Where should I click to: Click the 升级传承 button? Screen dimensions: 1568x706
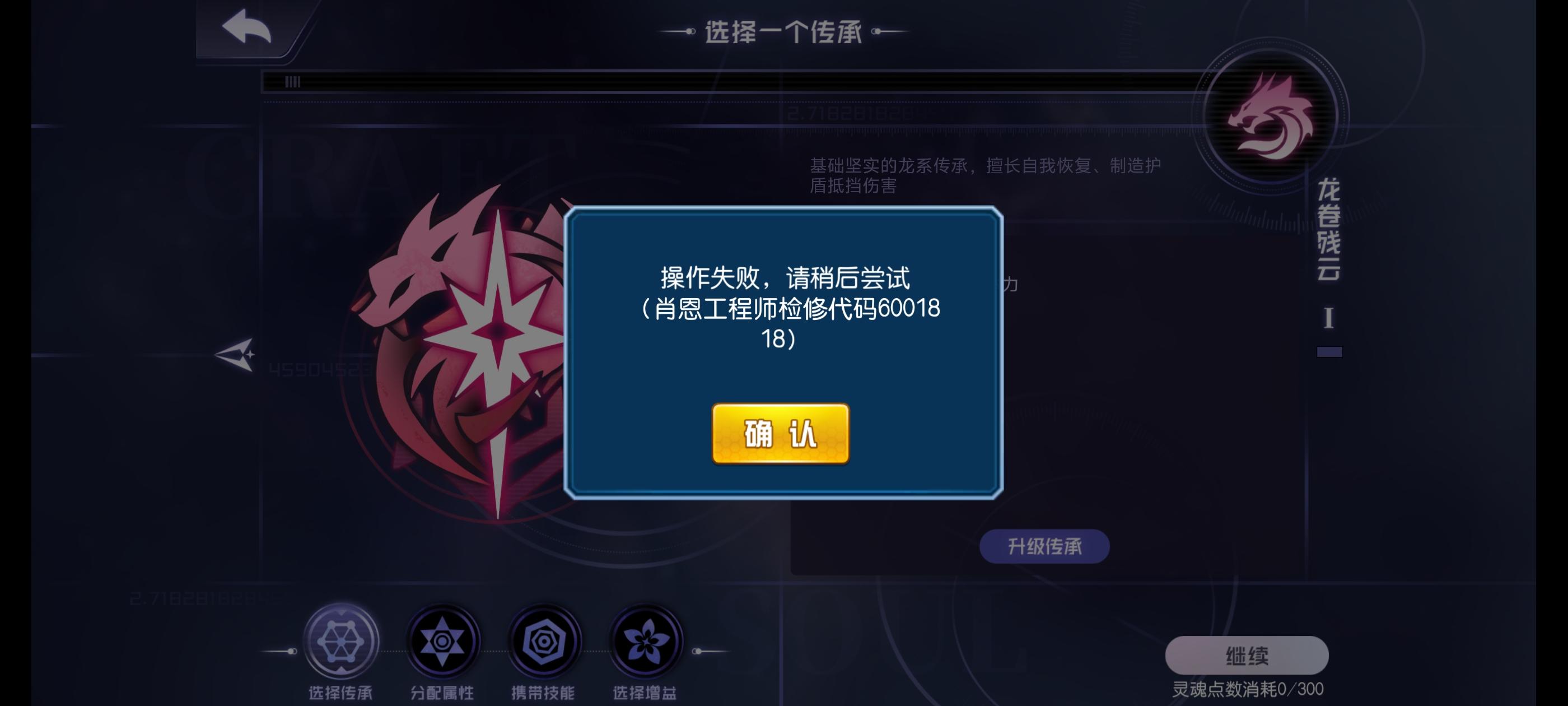1044,546
